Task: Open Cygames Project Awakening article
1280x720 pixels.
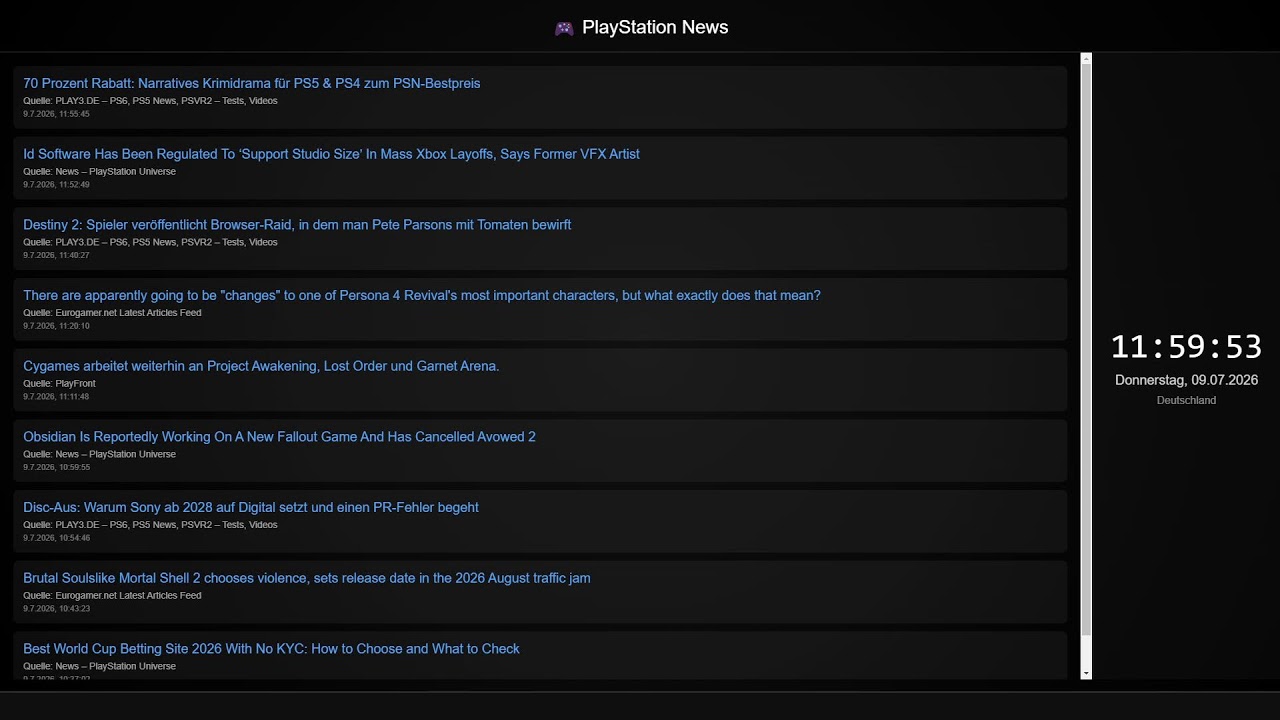Action: point(261,366)
